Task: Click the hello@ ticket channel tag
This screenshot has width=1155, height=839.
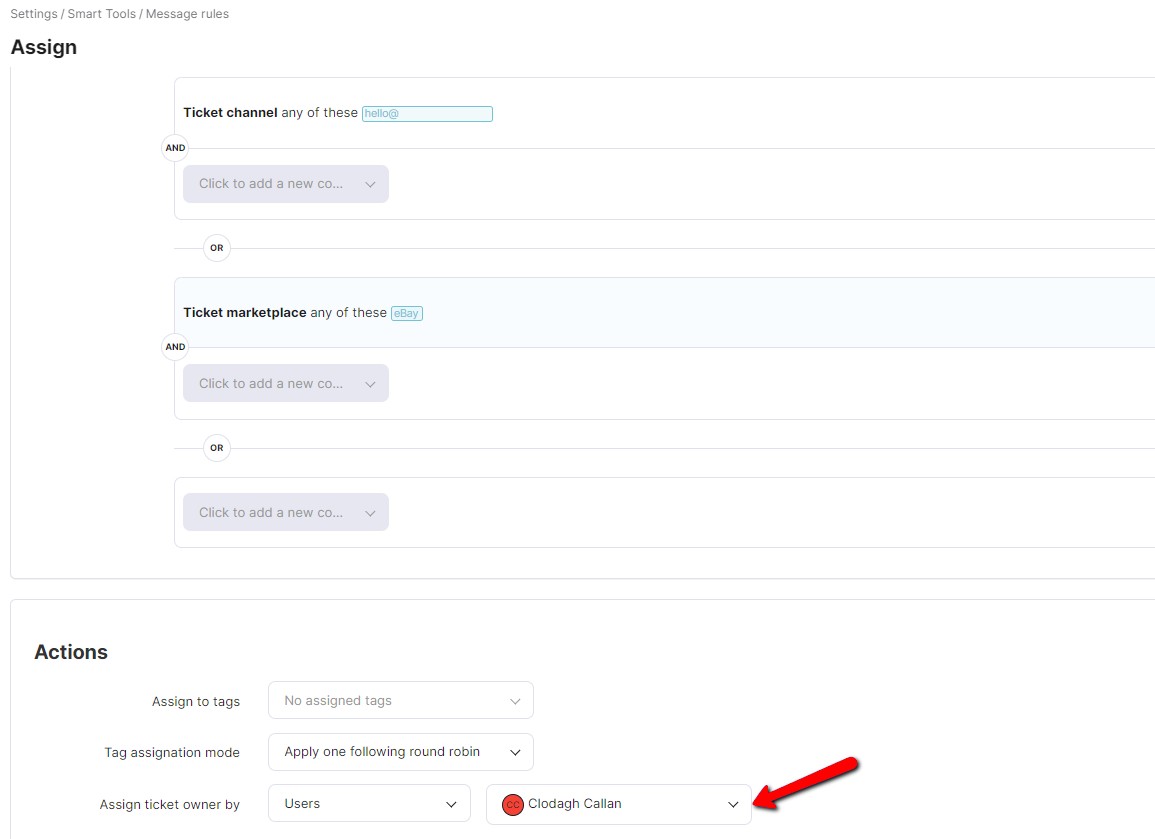Action: (x=427, y=113)
